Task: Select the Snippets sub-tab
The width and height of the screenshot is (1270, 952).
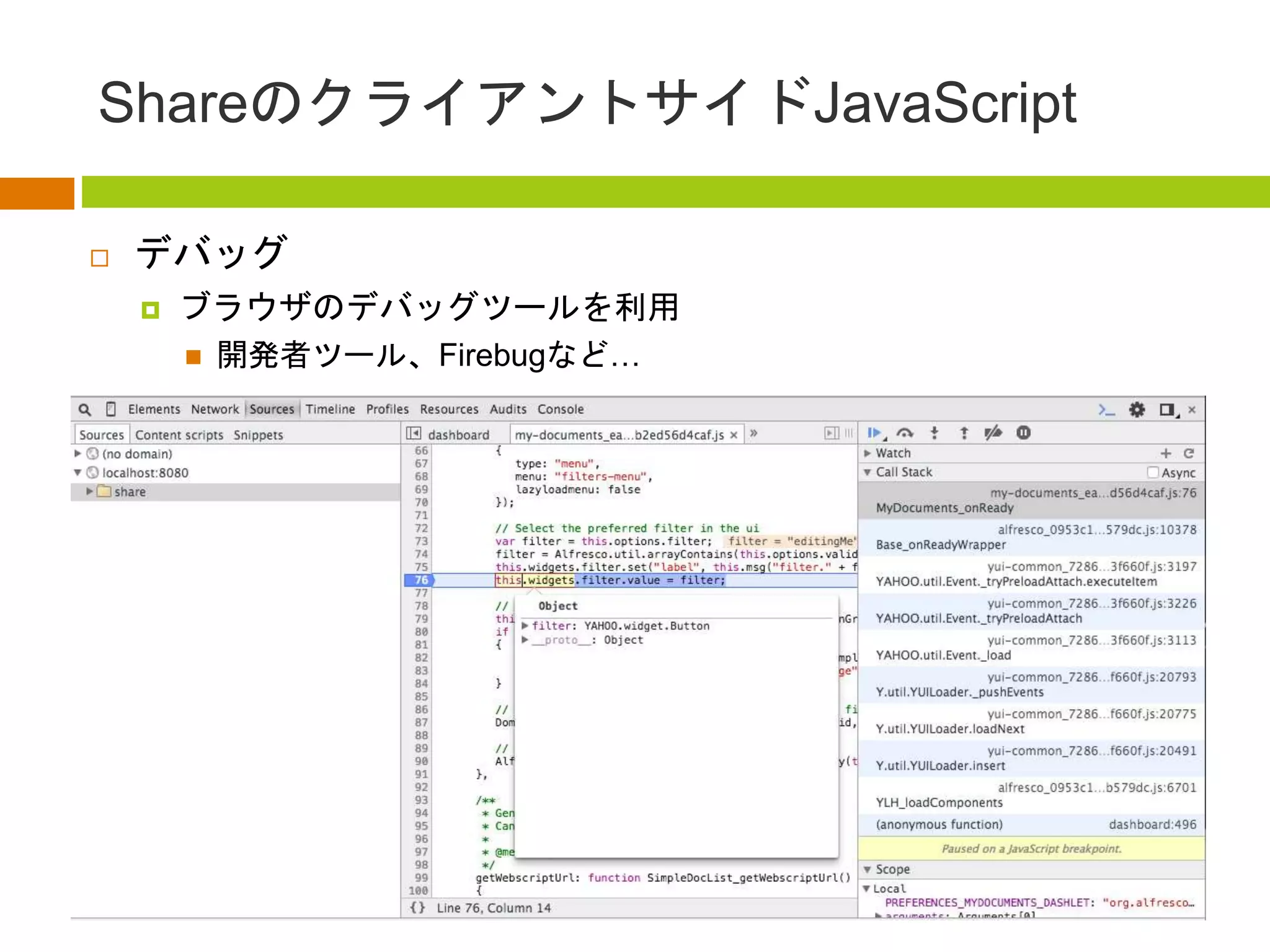Action: tap(258, 435)
